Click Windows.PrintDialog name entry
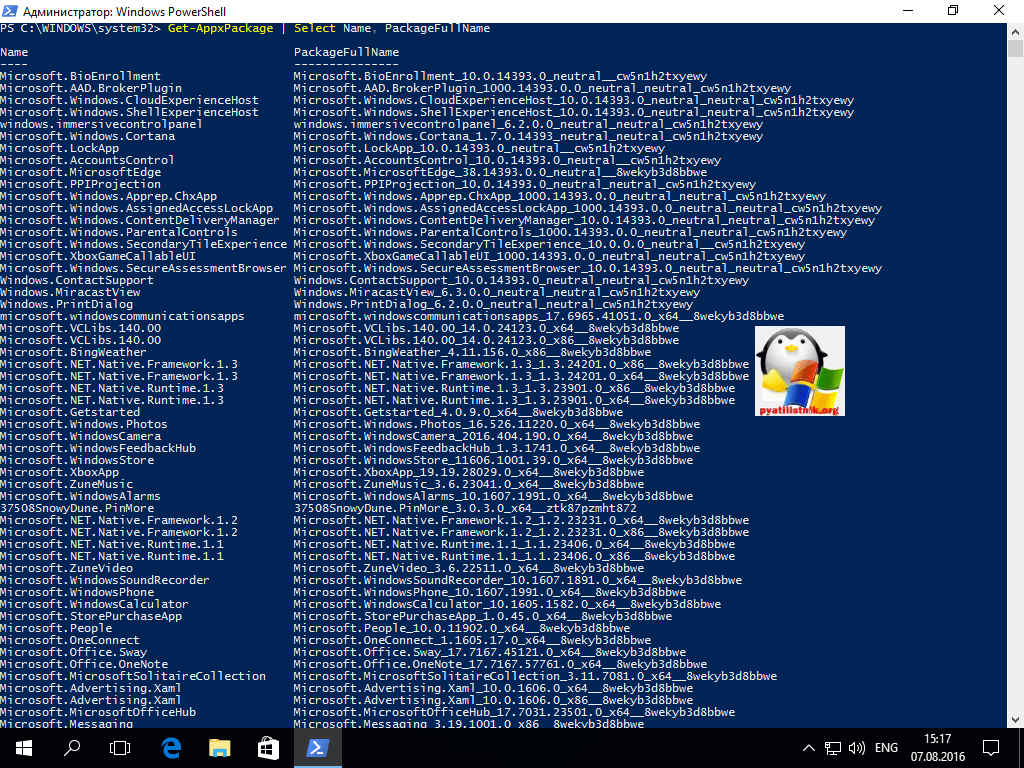1024x768 pixels. click(x=67, y=304)
